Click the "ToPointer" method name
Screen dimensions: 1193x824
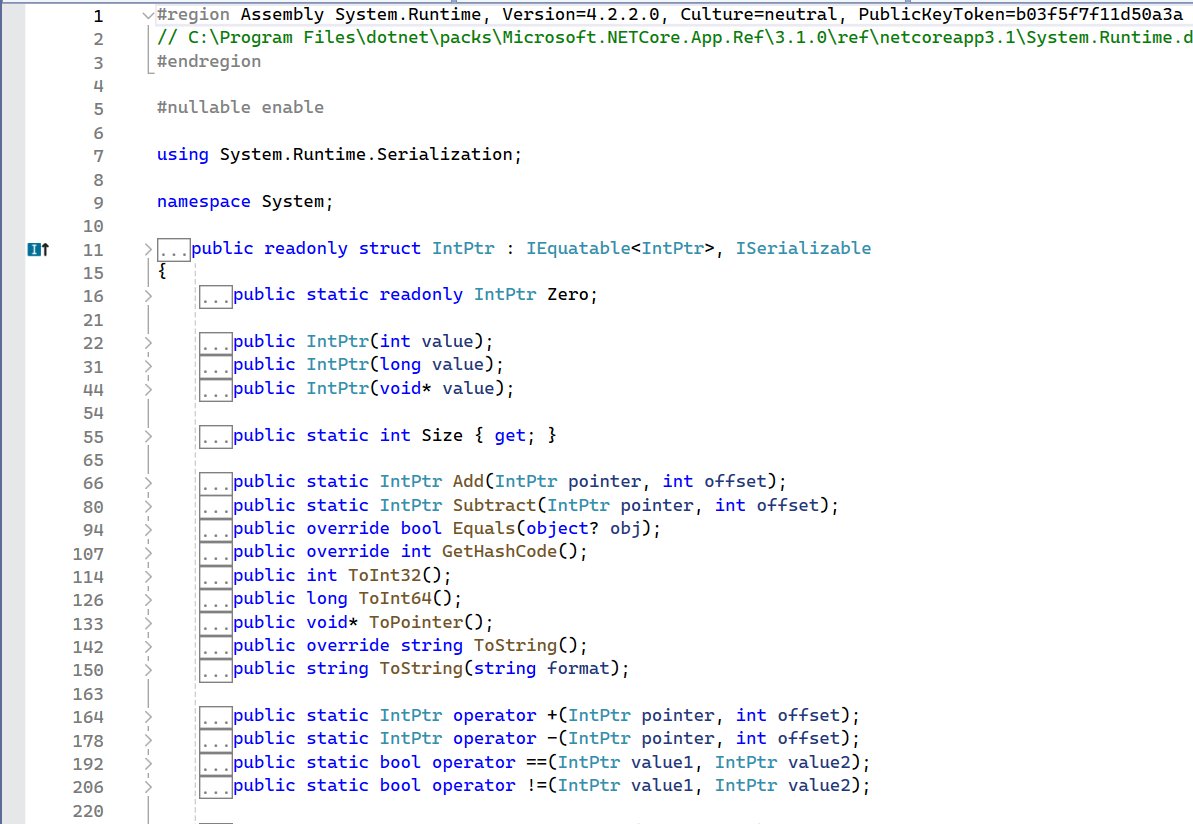(x=415, y=623)
